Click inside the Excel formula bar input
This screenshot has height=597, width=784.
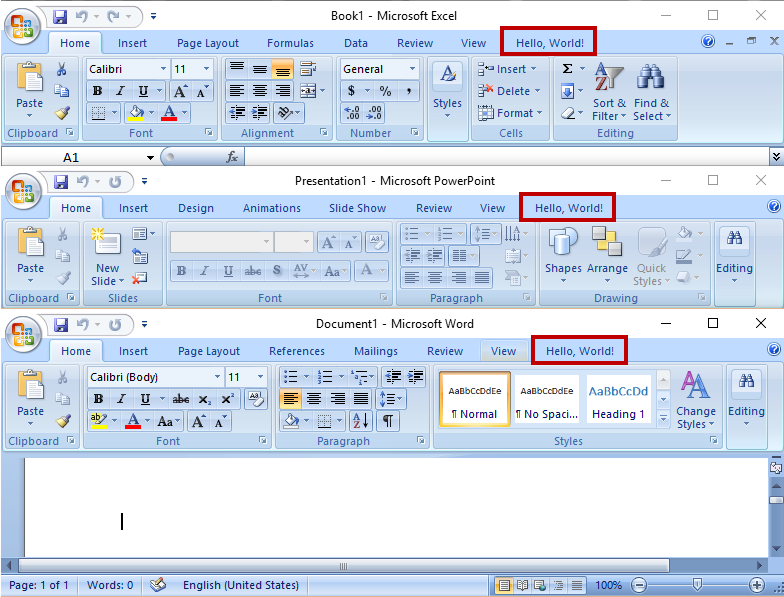(506, 158)
